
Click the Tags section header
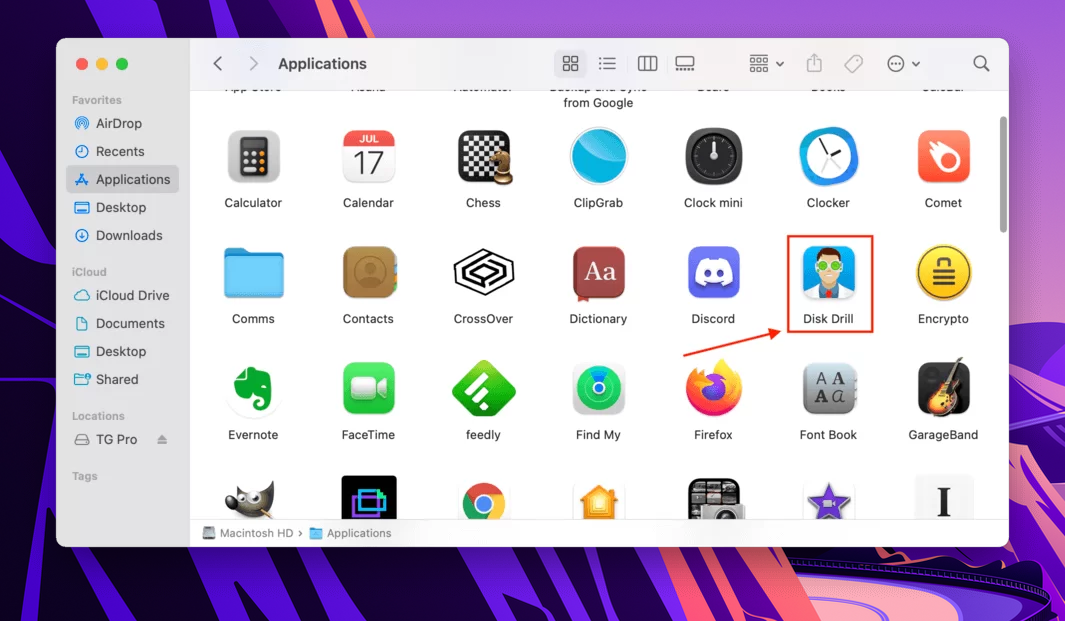point(84,476)
